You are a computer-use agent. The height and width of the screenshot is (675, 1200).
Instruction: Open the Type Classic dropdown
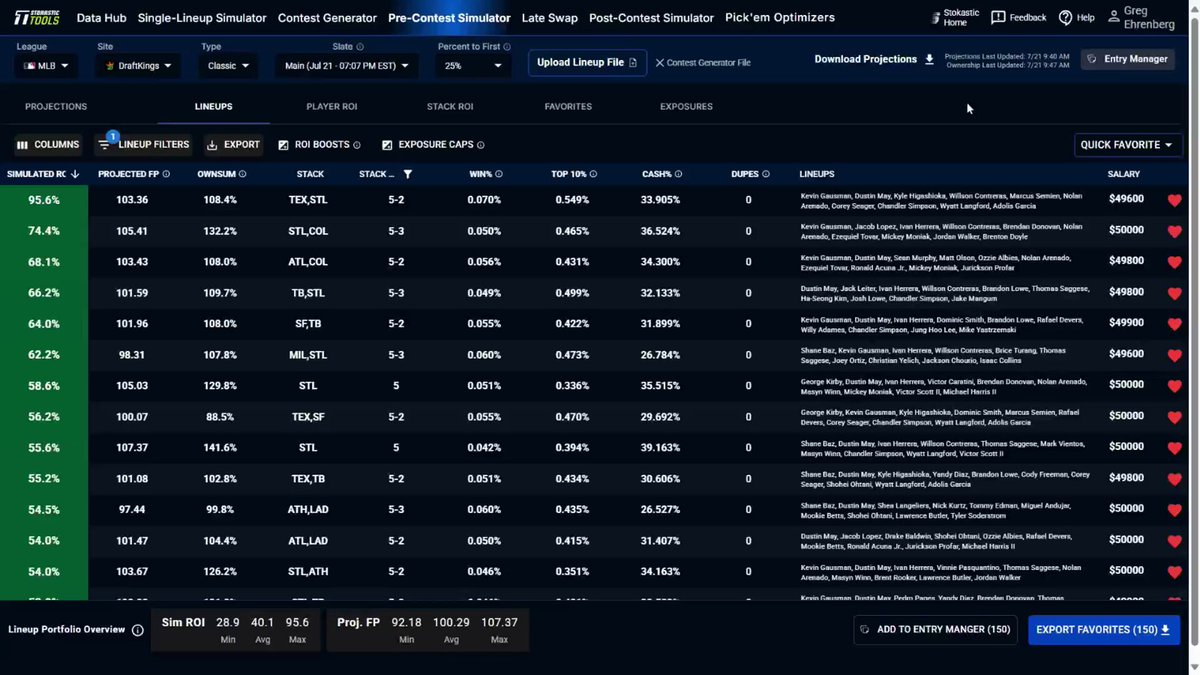tap(228, 66)
